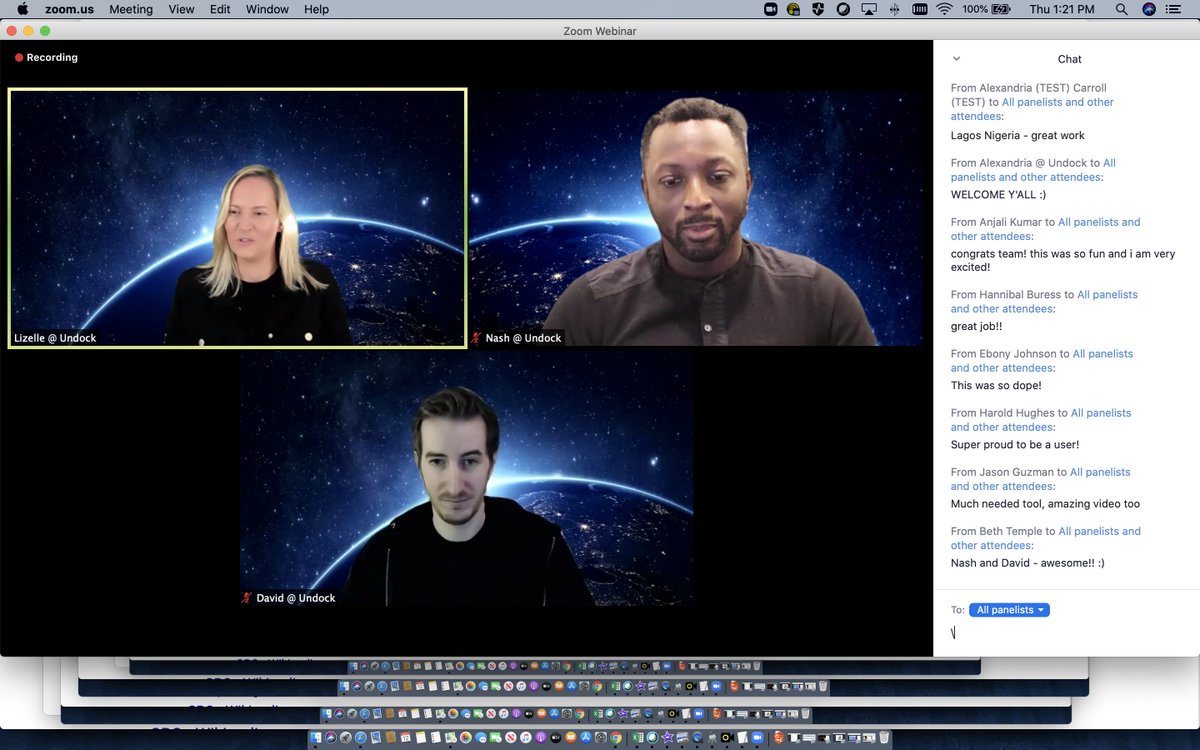Collapse the Chat panel chevron
Image resolution: width=1200 pixels, height=750 pixels.
(956, 59)
